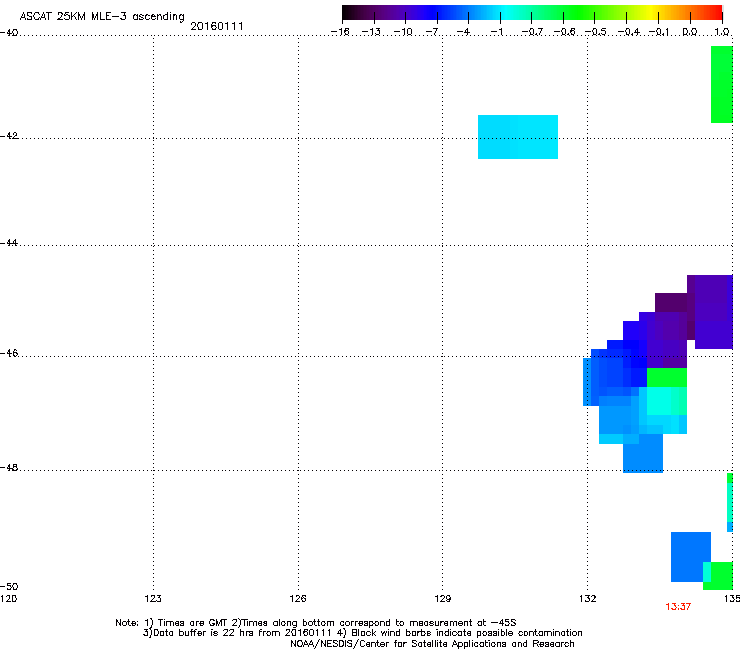This screenshot has width=740, height=650.
Task: Click the note line starting "Note: 1) Times are GMT"
Action: pos(316,623)
